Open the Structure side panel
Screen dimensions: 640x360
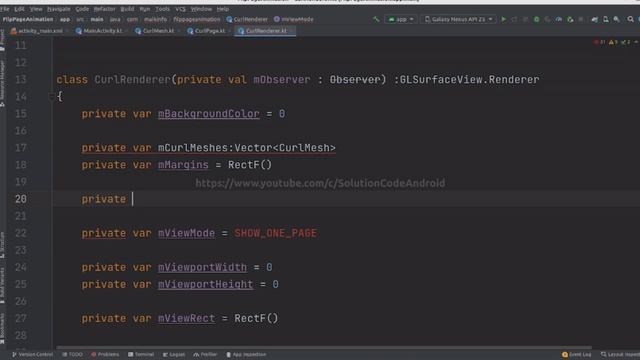point(2,244)
